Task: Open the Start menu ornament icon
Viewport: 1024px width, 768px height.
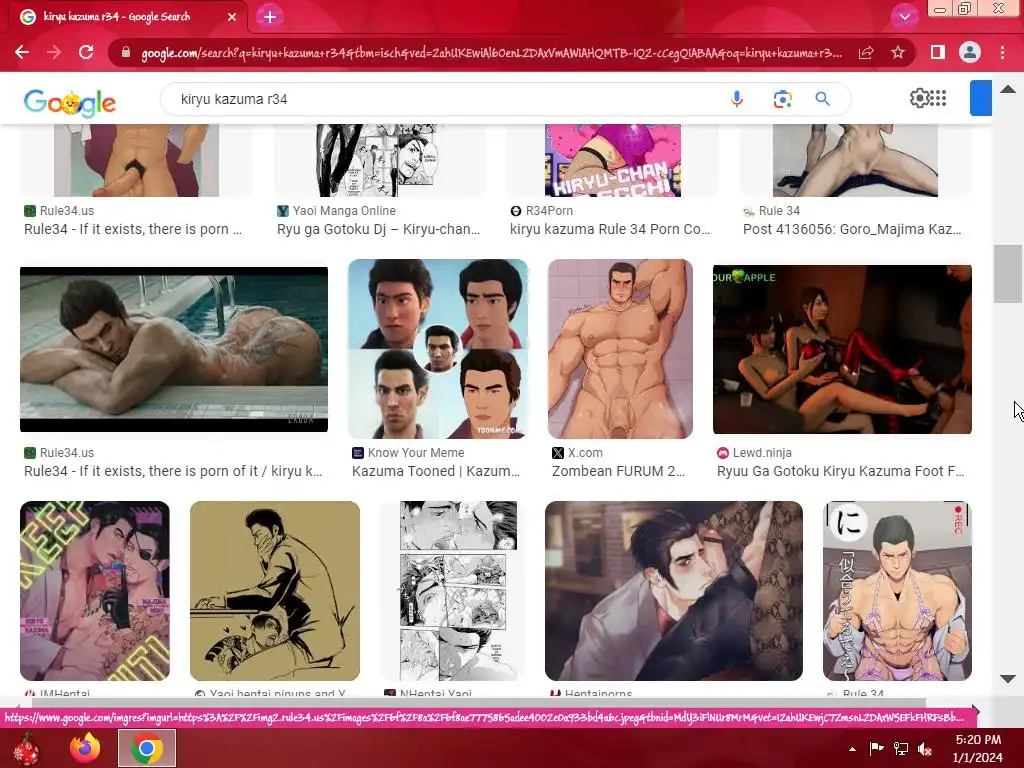Action: (x=27, y=749)
